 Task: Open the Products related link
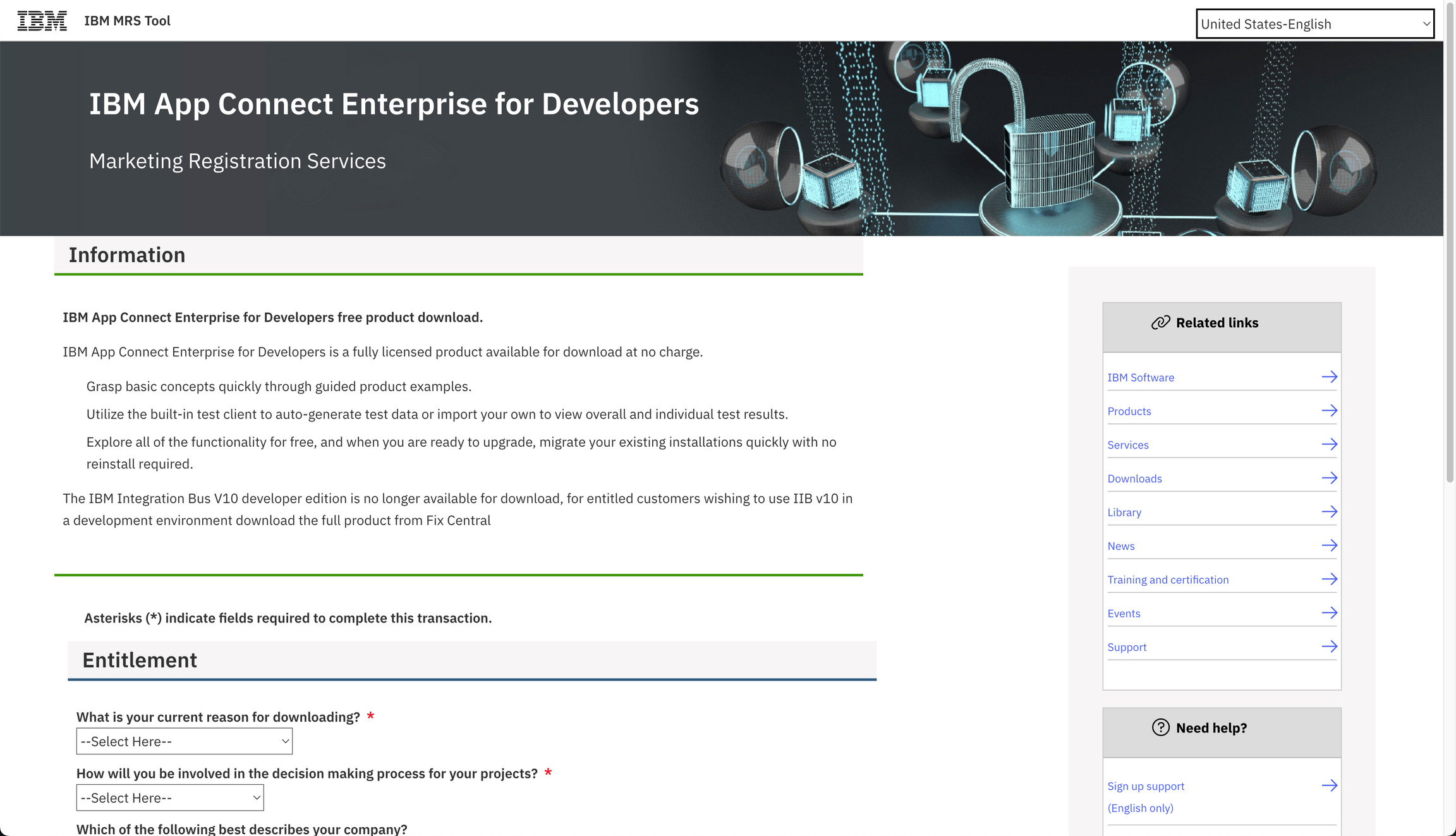[x=1129, y=411]
